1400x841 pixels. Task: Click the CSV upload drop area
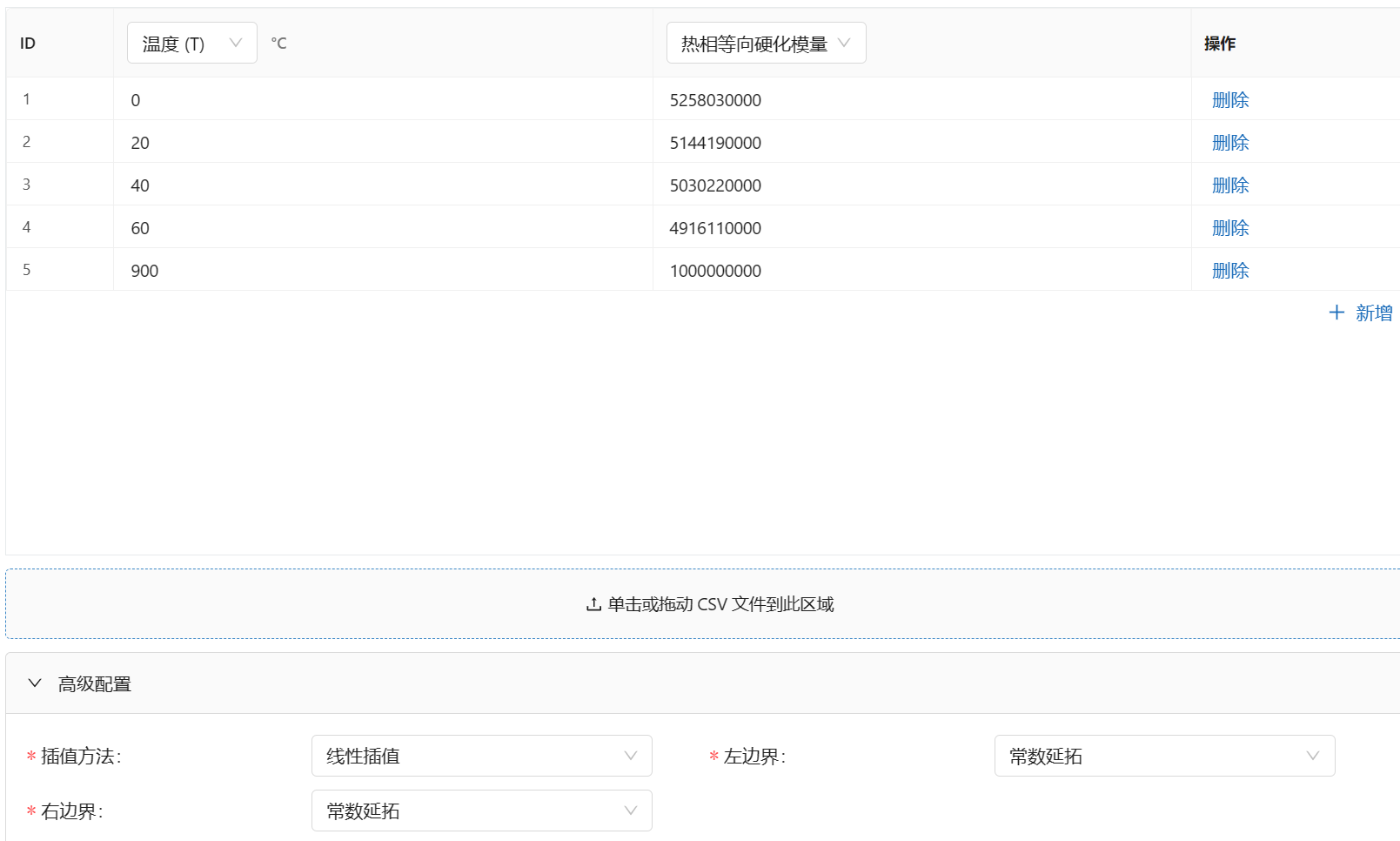703,604
